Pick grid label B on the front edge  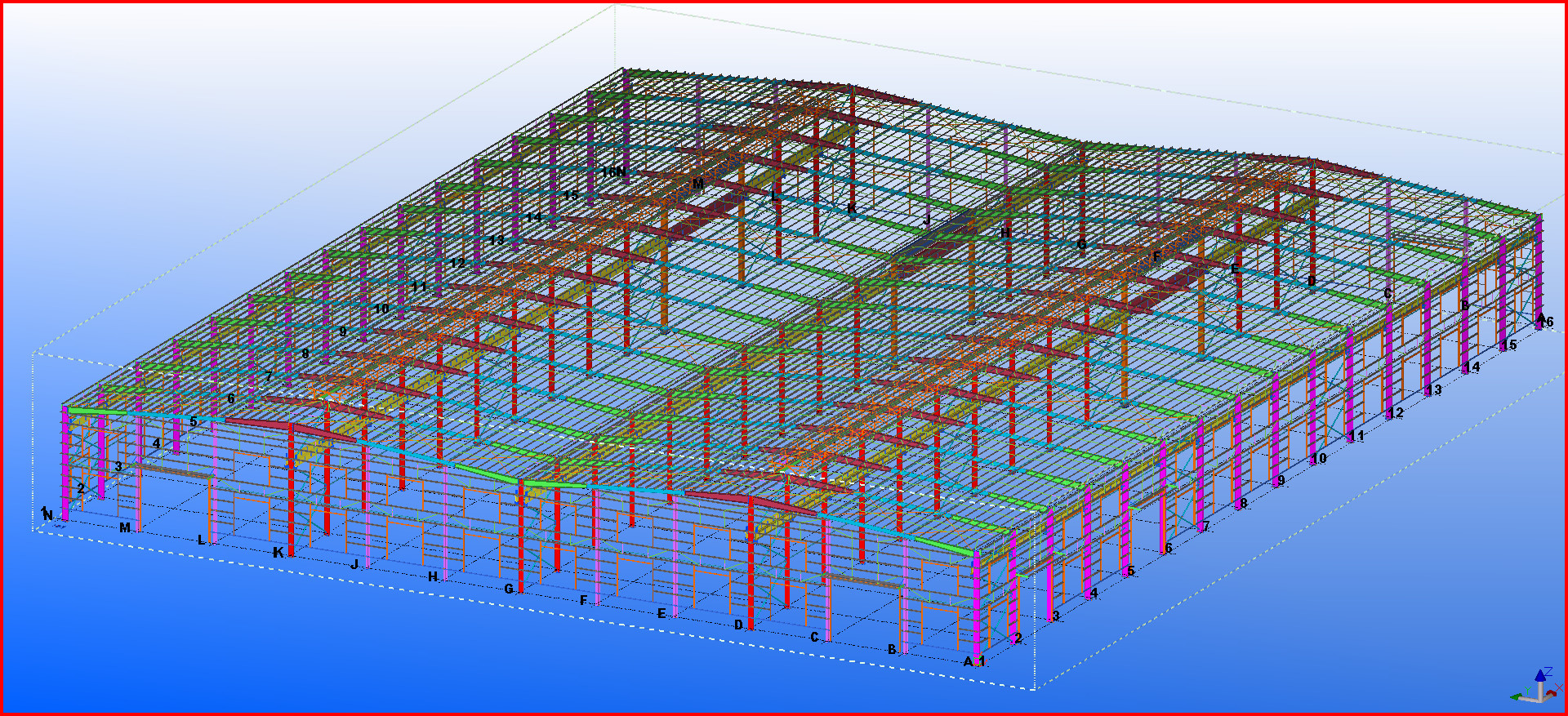(x=892, y=650)
